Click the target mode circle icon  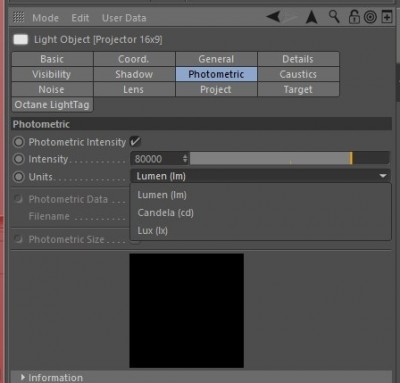click(370, 17)
